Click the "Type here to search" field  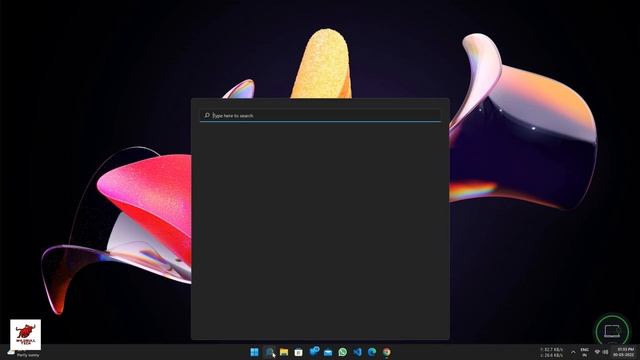pyautogui.click(x=320, y=116)
